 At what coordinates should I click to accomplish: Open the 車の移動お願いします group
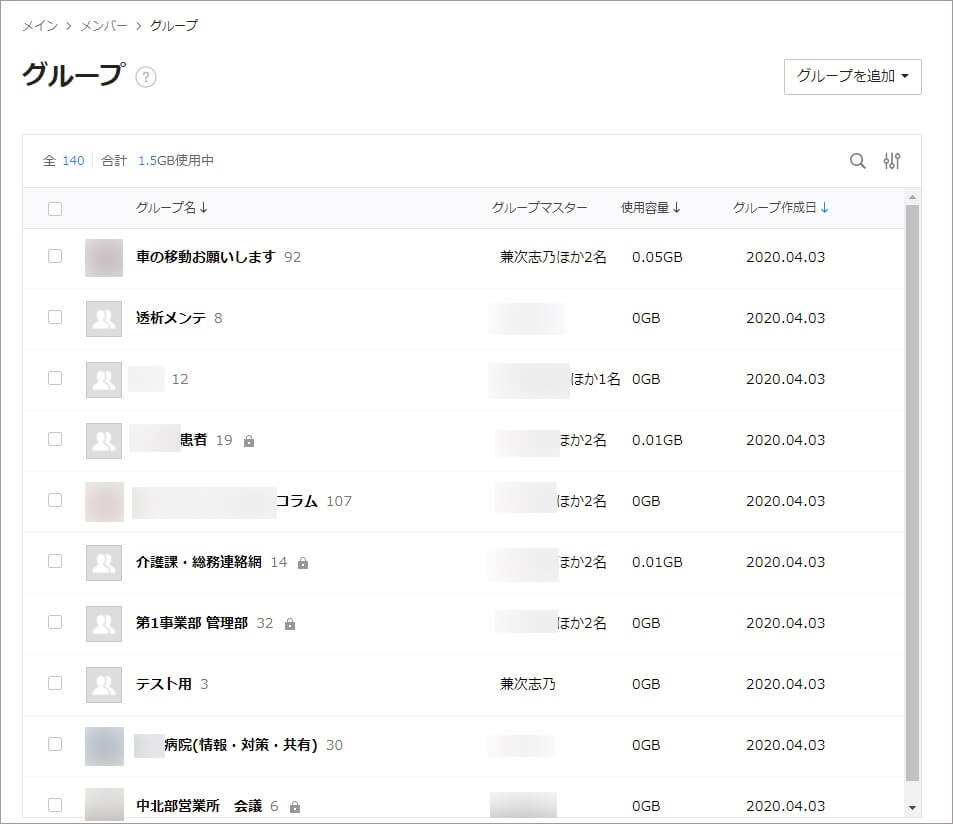pos(205,257)
